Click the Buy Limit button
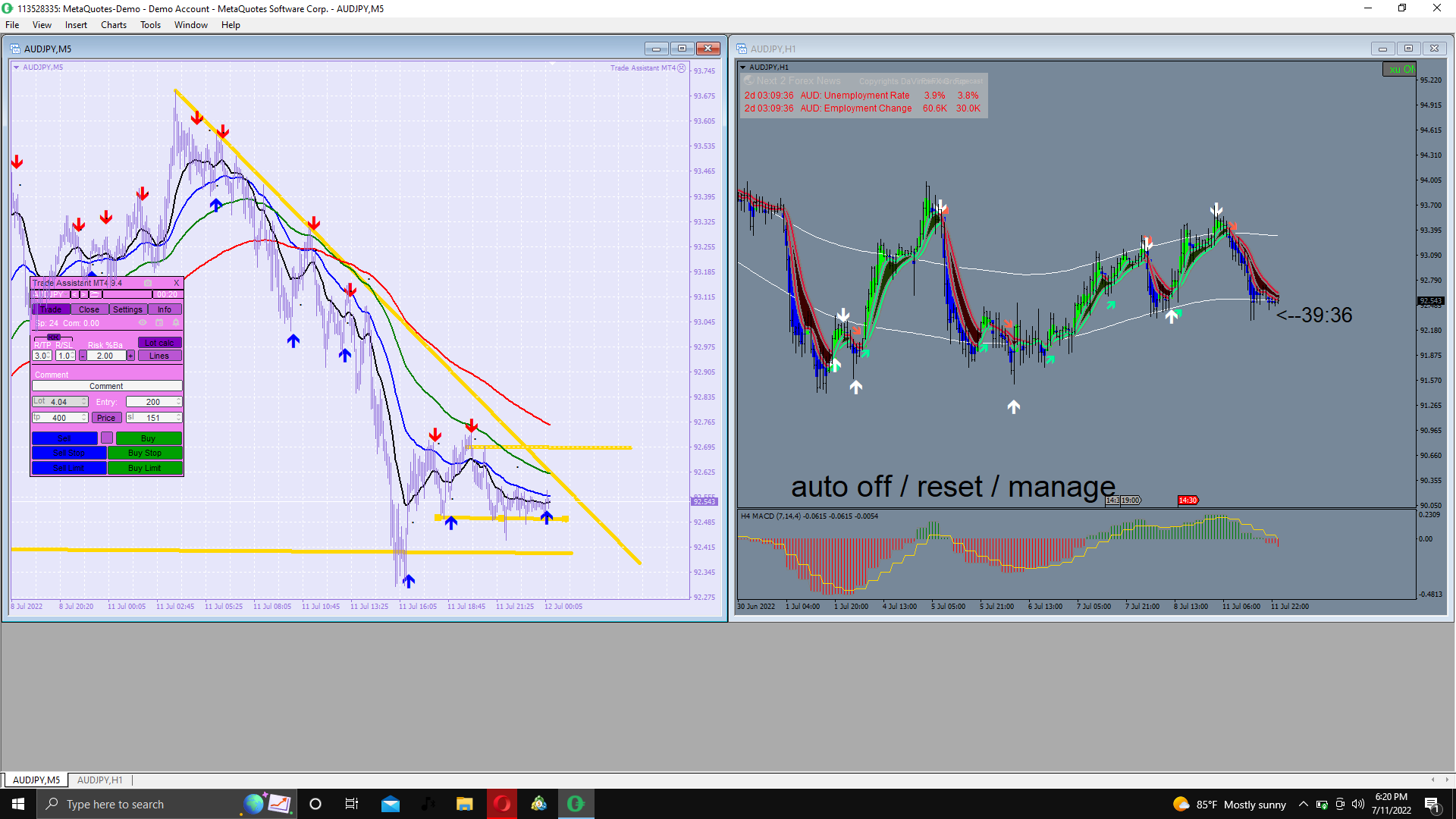The width and height of the screenshot is (1456, 819). [x=144, y=468]
